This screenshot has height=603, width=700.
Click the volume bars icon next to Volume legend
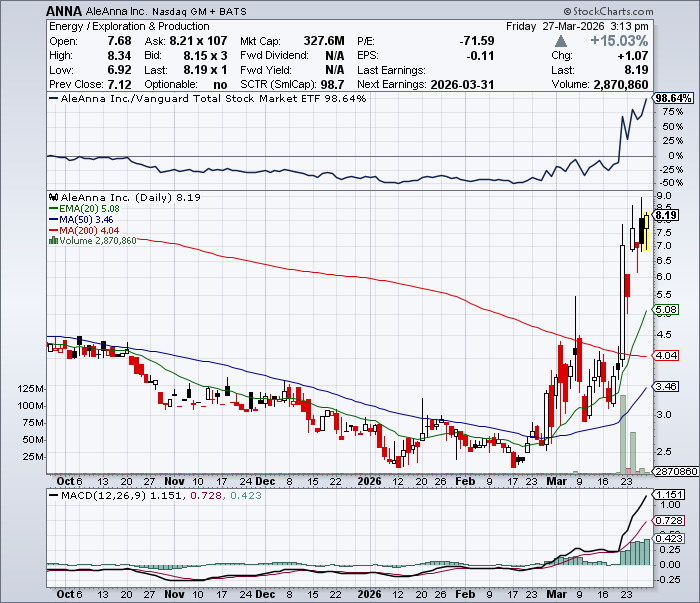[54, 241]
